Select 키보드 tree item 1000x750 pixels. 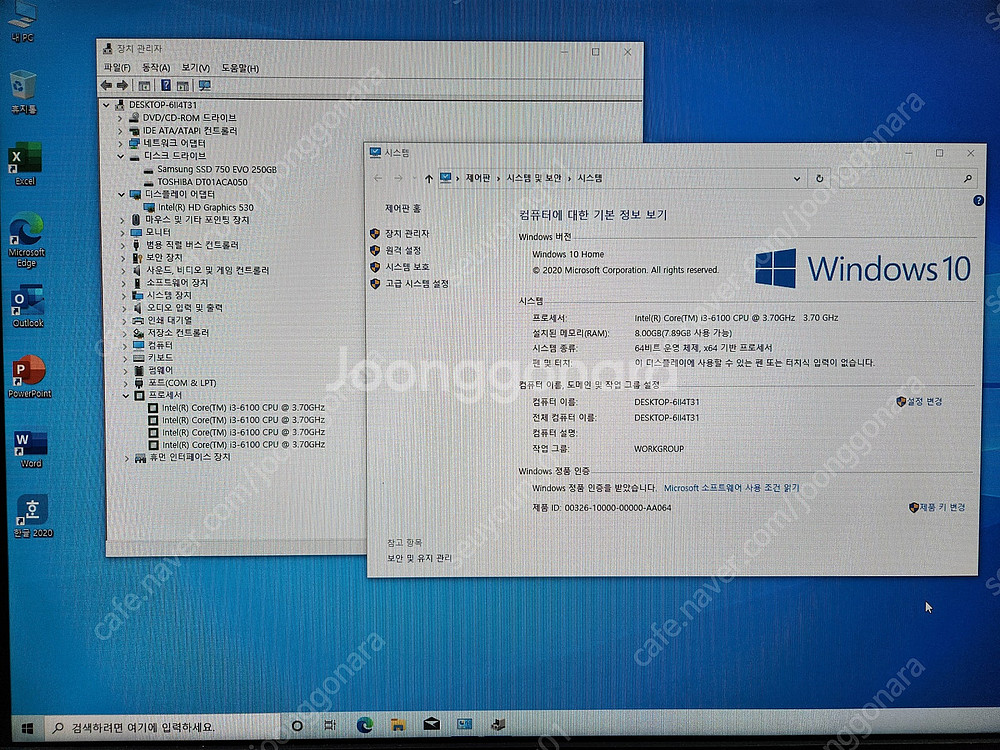(x=161, y=358)
